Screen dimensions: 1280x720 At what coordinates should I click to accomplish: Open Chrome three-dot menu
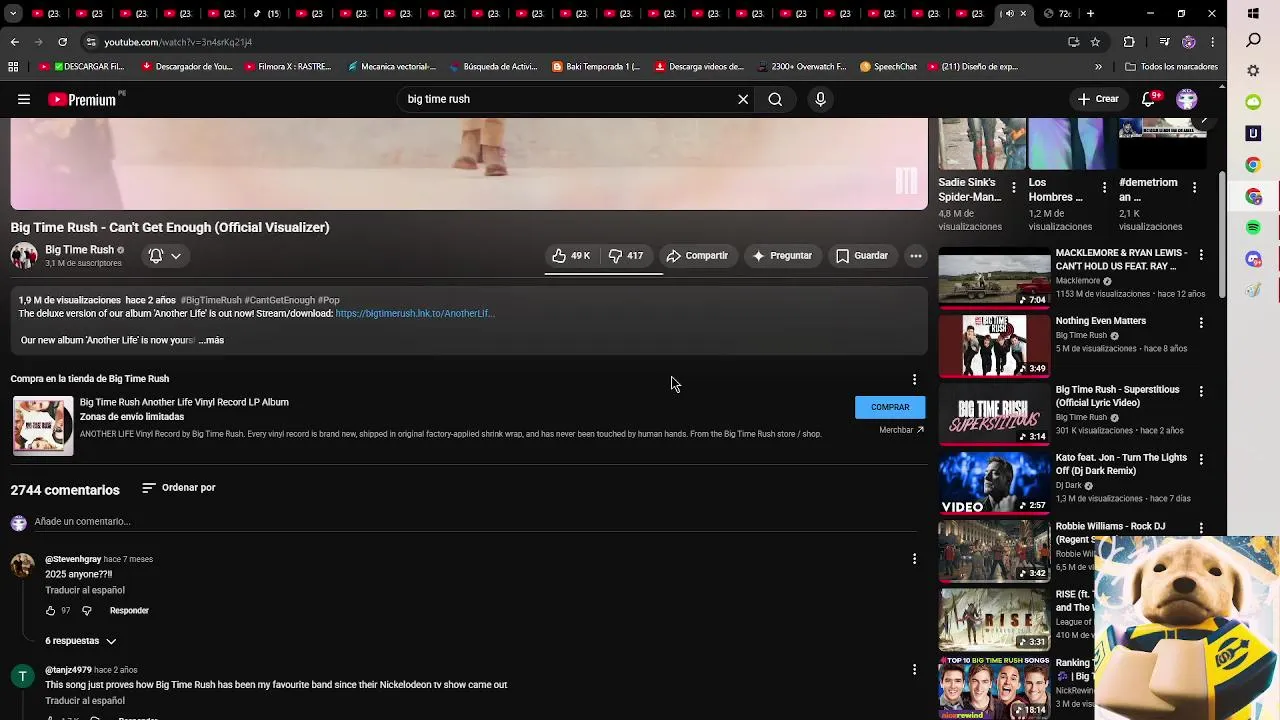pos(1213,42)
